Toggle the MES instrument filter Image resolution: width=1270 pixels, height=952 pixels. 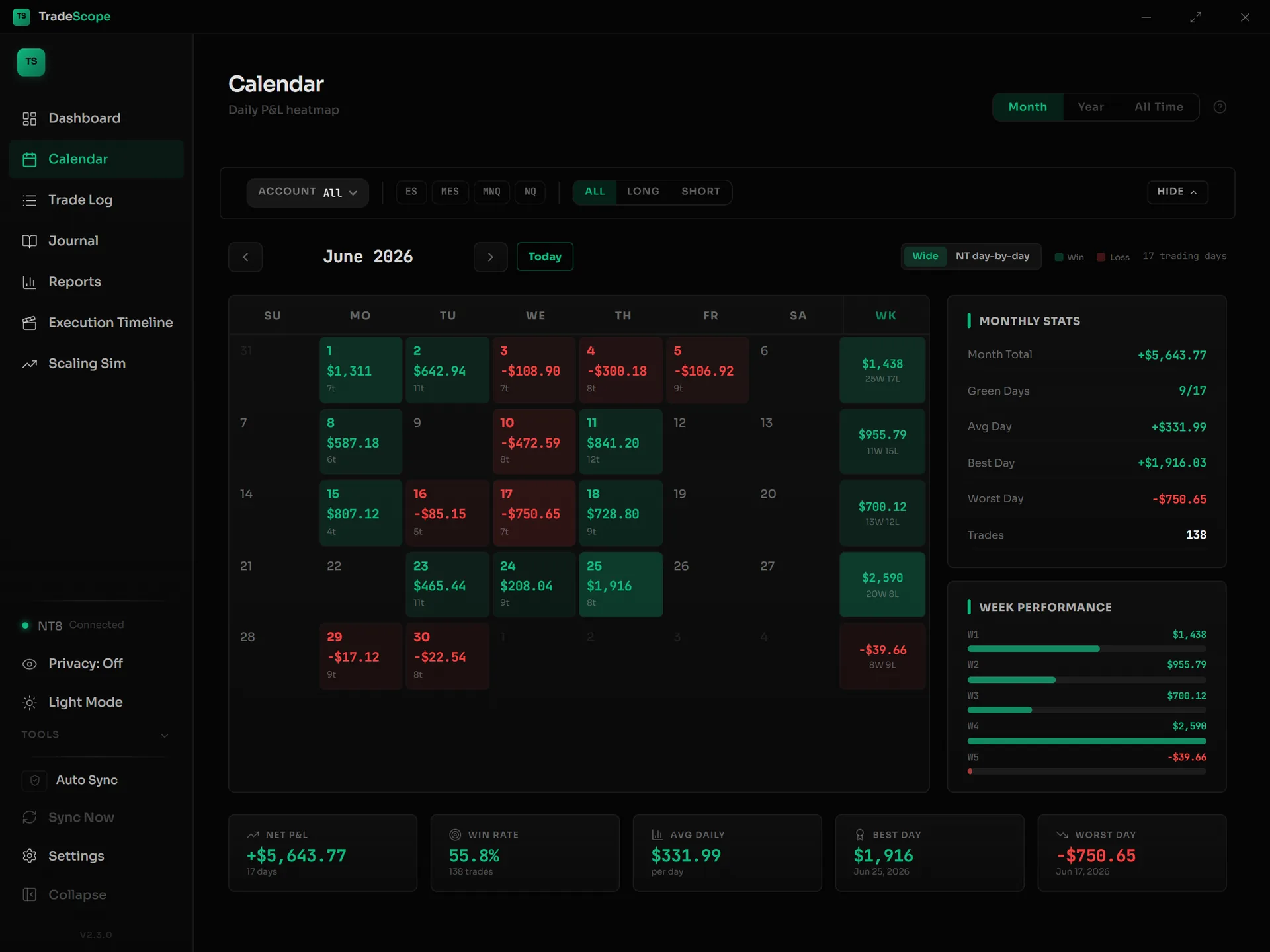(450, 192)
